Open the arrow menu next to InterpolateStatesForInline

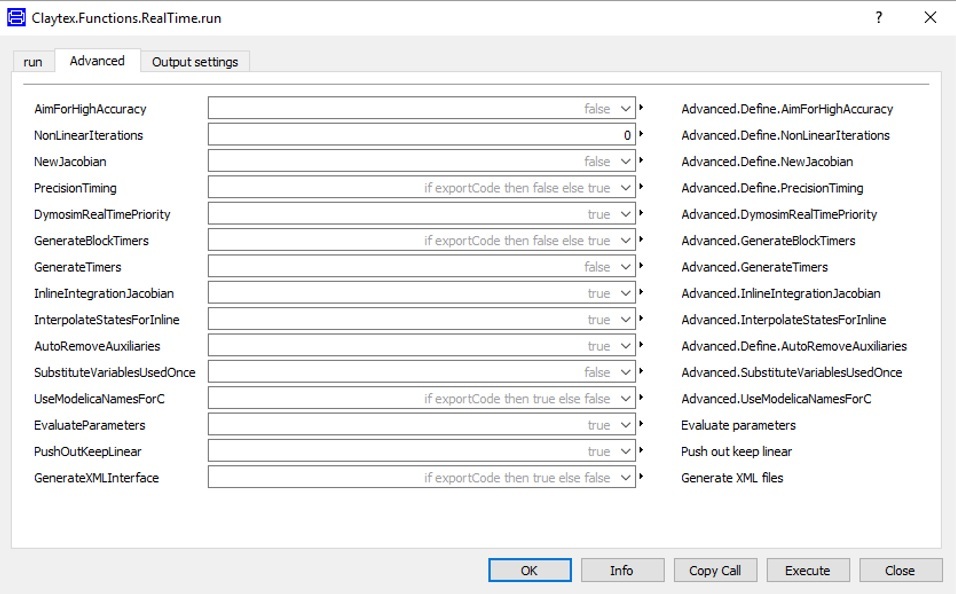[641, 318]
